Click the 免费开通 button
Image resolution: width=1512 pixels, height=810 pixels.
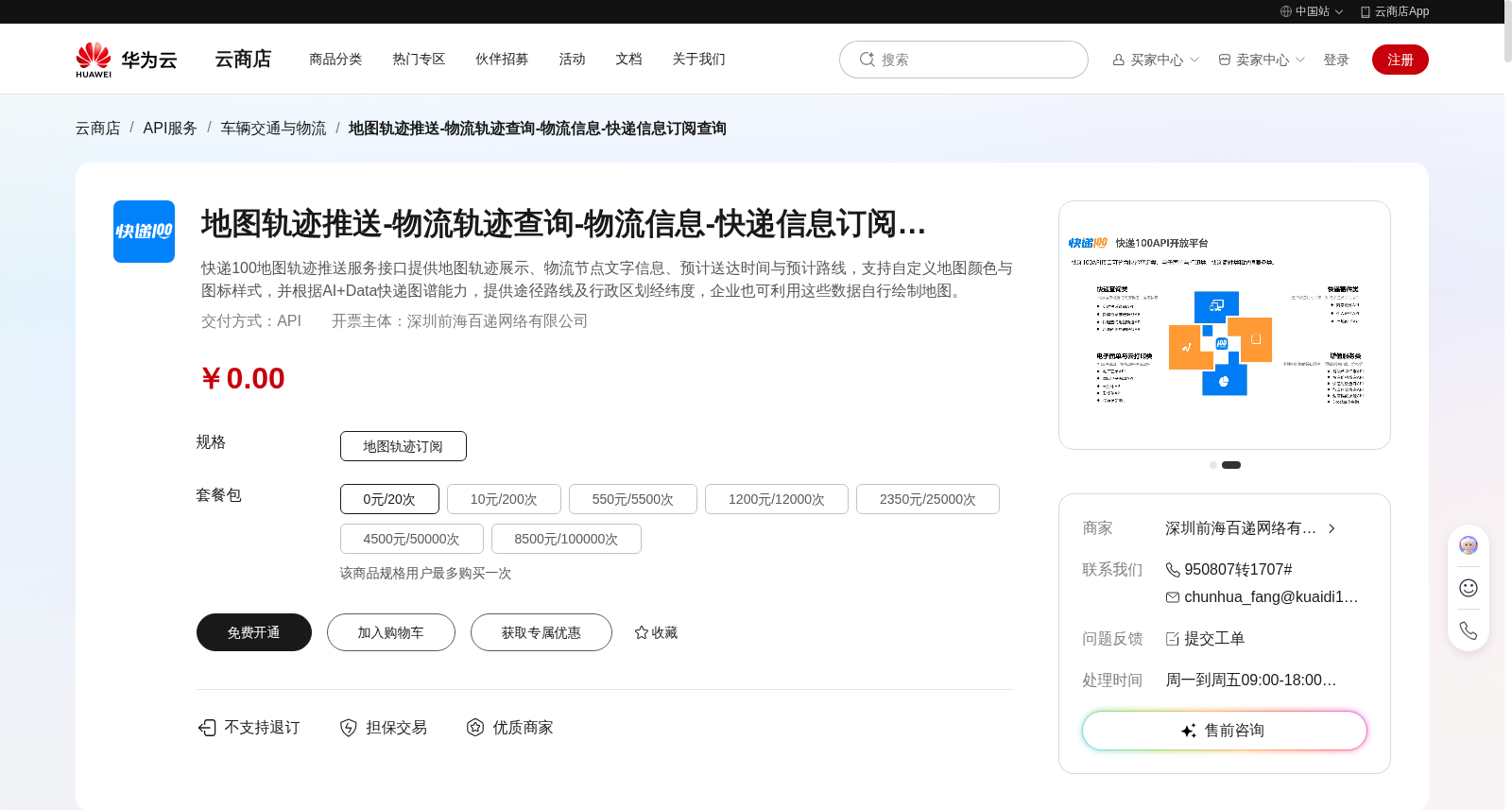click(254, 632)
